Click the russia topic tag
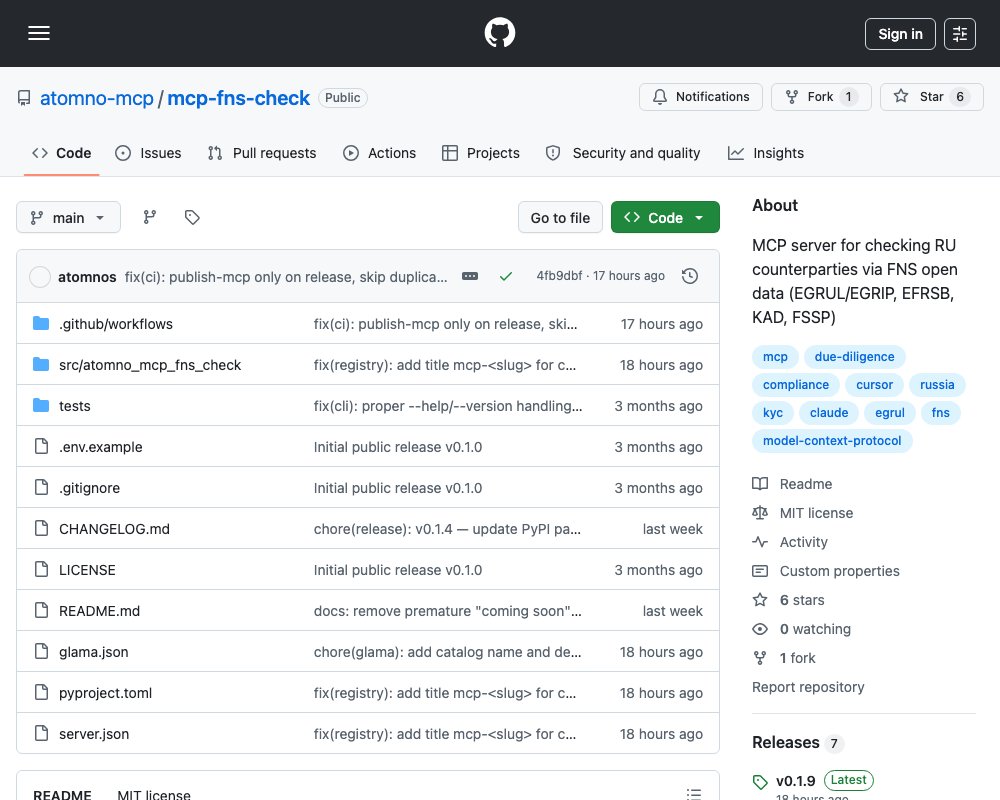 tap(937, 385)
